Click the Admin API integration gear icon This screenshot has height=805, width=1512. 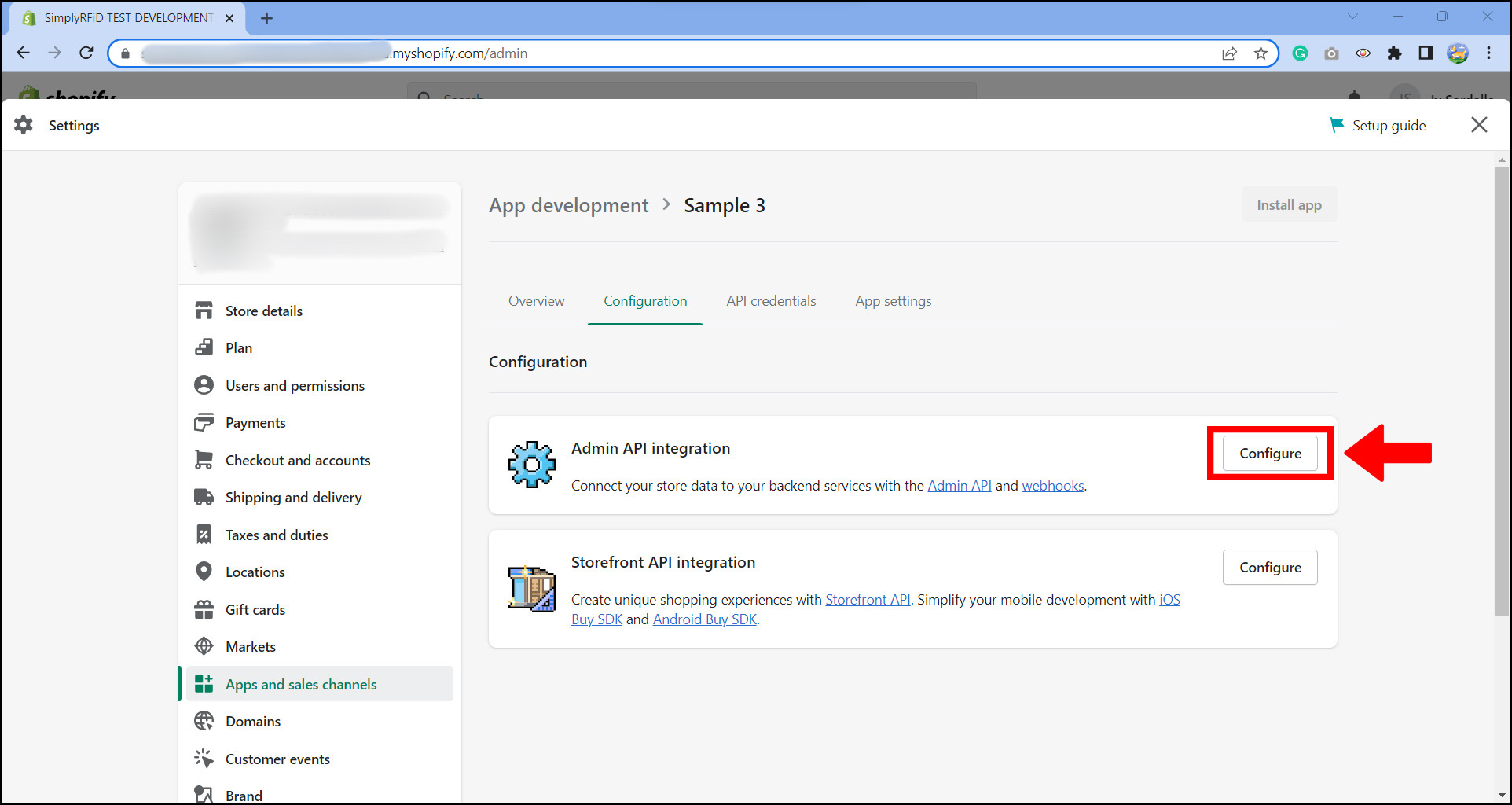point(531,465)
